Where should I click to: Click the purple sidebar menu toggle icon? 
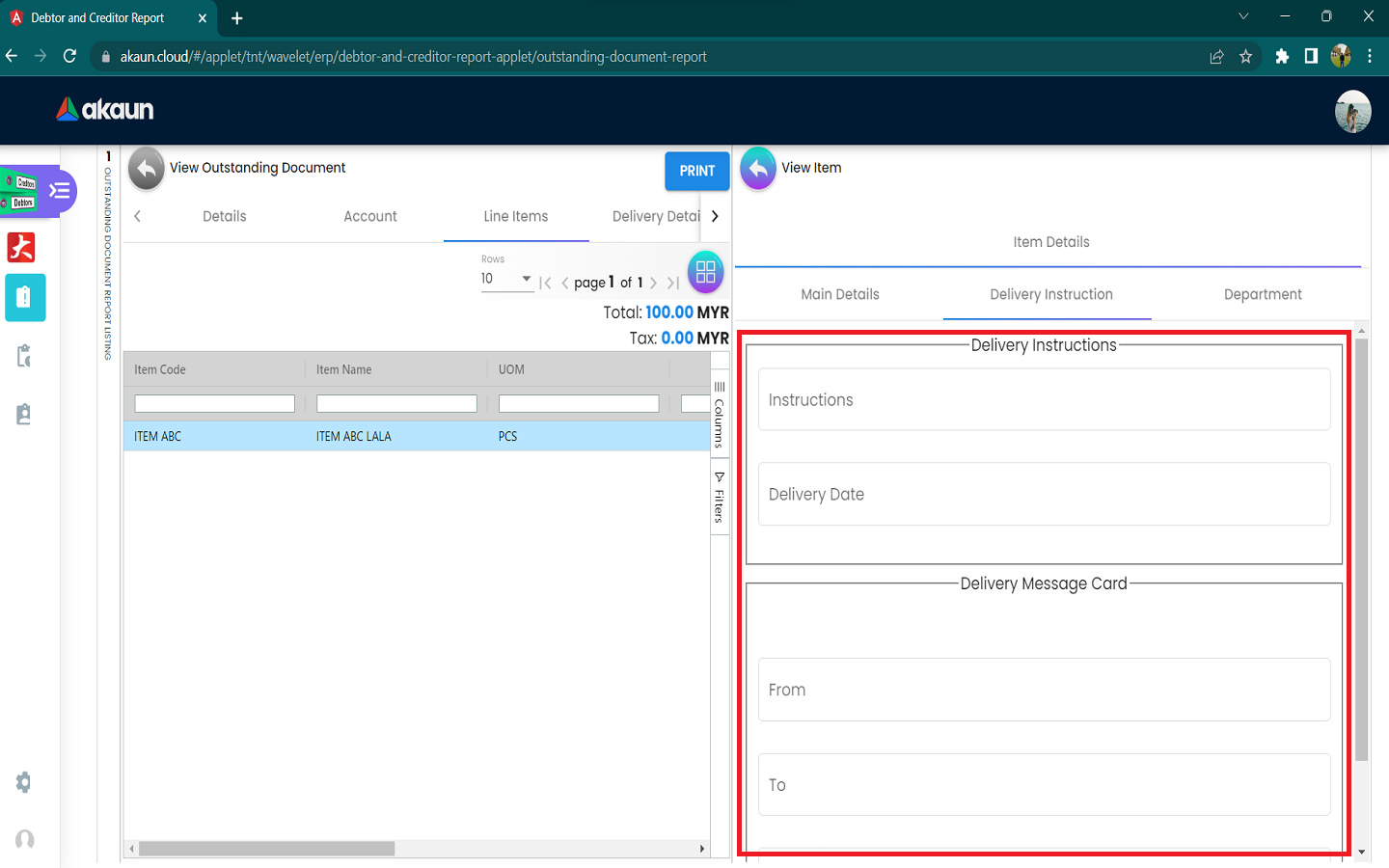point(60,190)
